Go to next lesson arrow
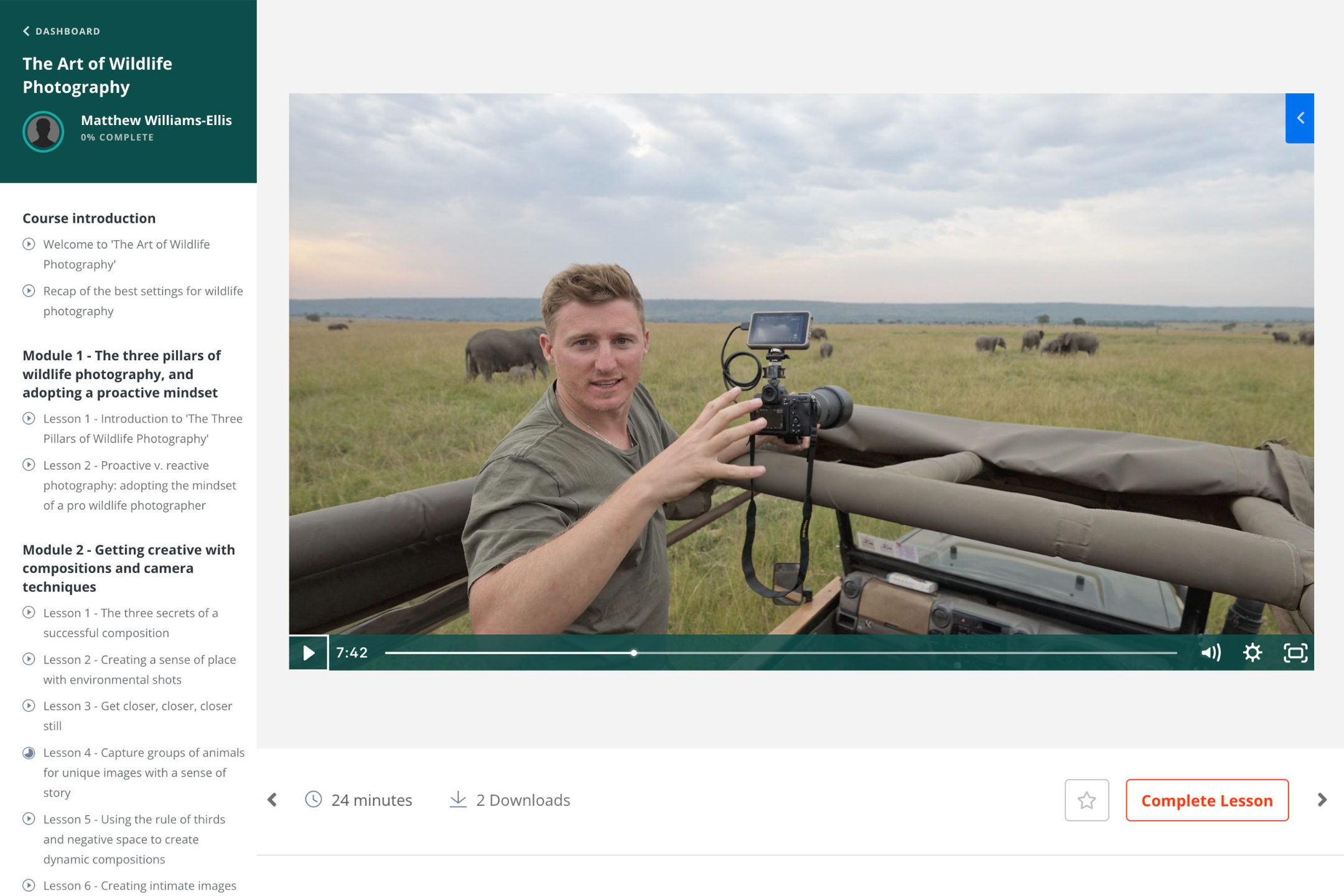1344x896 pixels. tap(1322, 800)
